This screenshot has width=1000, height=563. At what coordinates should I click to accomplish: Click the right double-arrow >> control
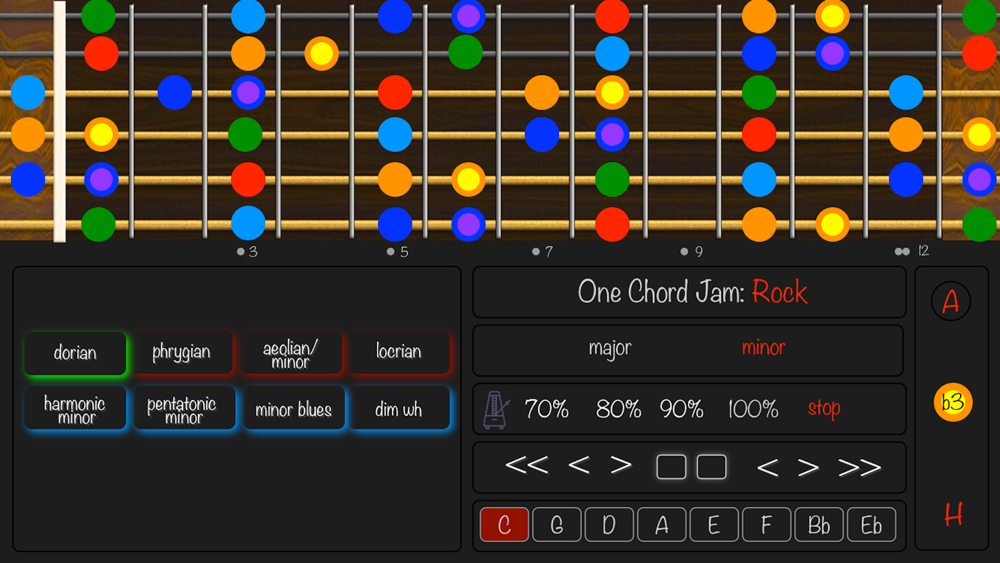pyautogui.click(x=860, y=468)
